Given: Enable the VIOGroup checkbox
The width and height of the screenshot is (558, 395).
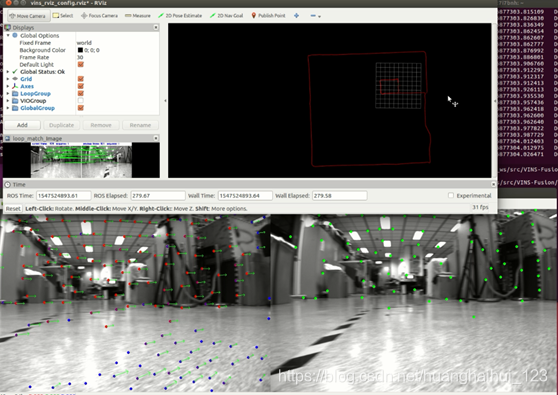Looking at the screenshot, I should point(81,101).
